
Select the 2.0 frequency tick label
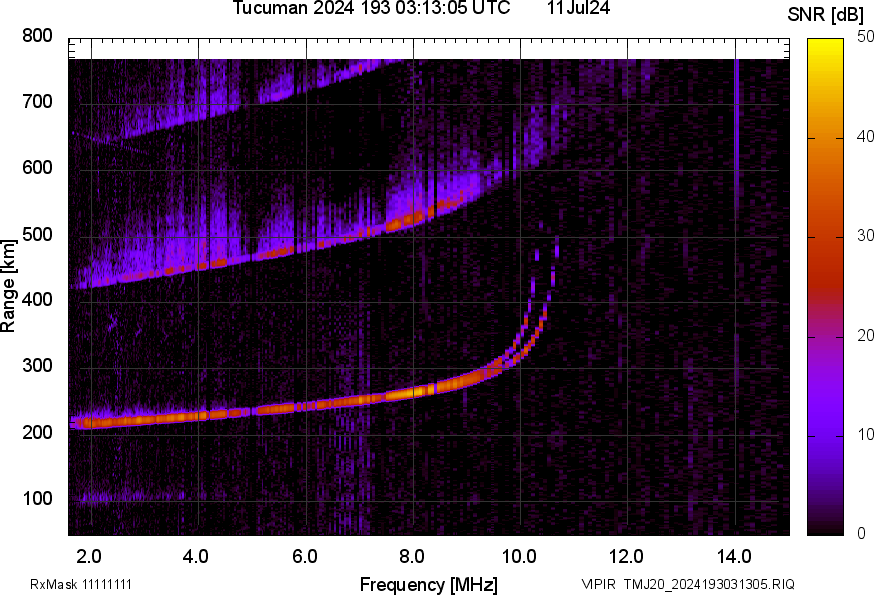click(x=90, y=555)
